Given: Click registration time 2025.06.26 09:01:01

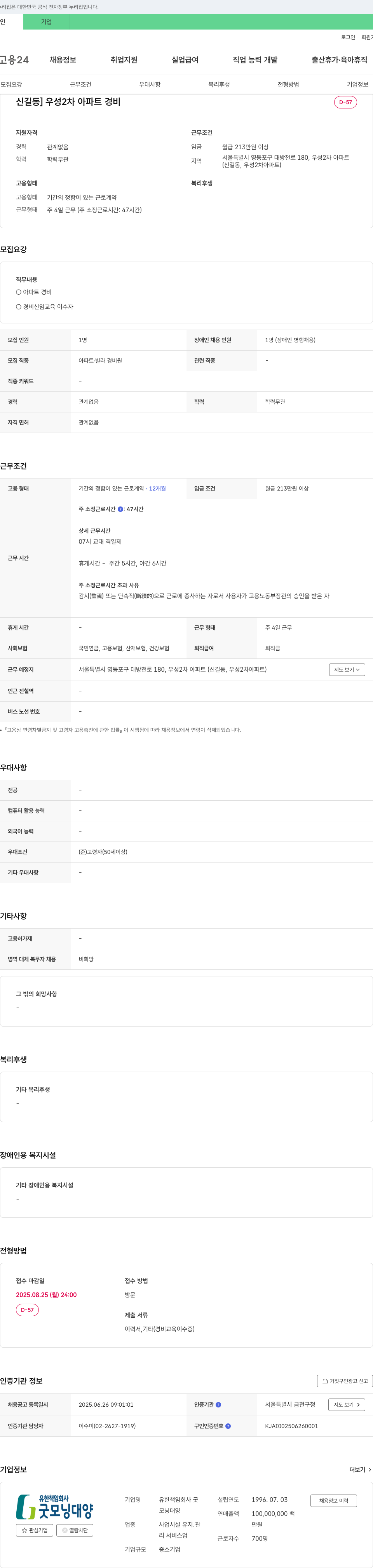Looking at the screenshot, I should pyautogui.click(x=106, y=1405).
